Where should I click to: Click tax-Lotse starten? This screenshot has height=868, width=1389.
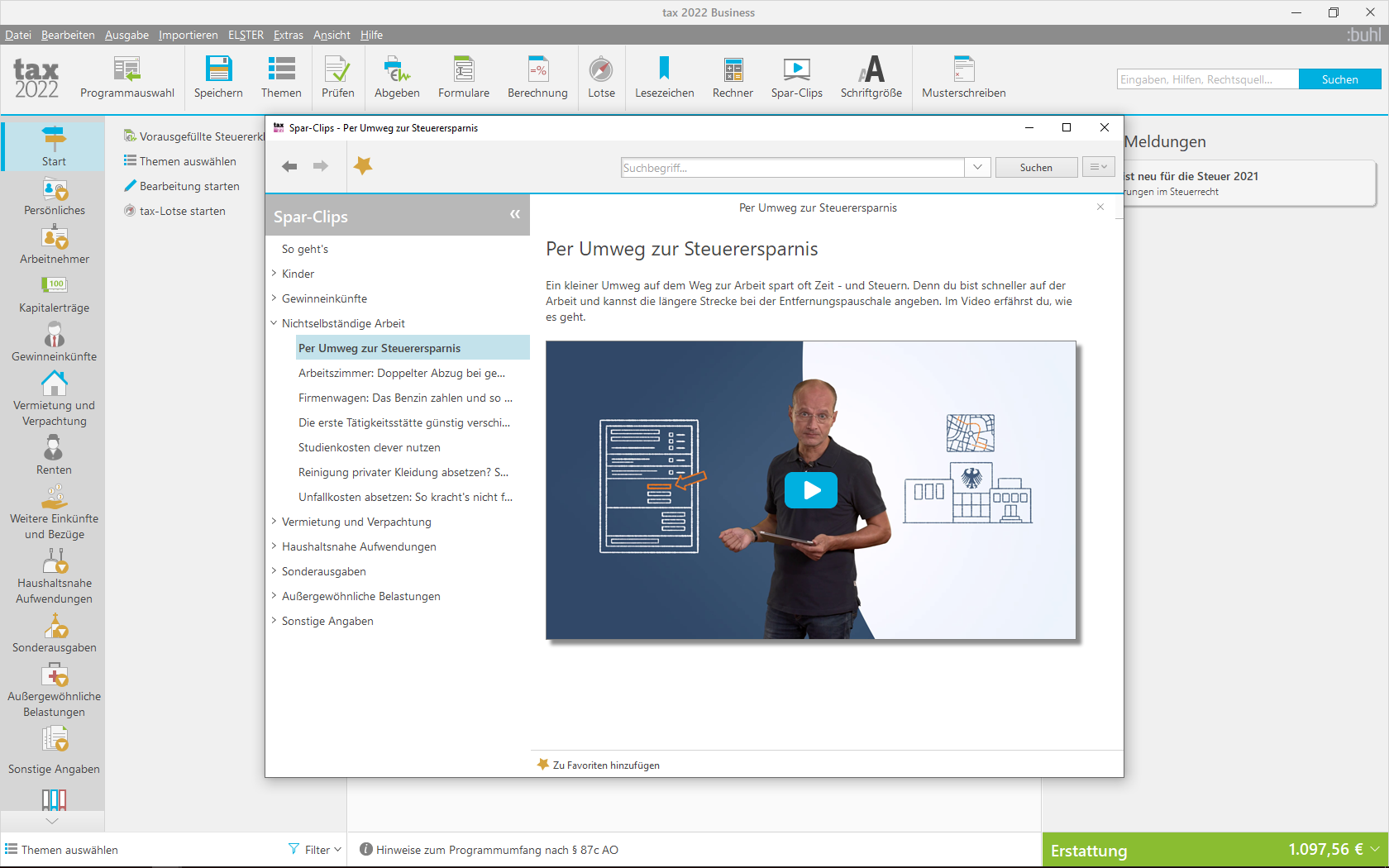pyautogui.click(x=174, y=211)
